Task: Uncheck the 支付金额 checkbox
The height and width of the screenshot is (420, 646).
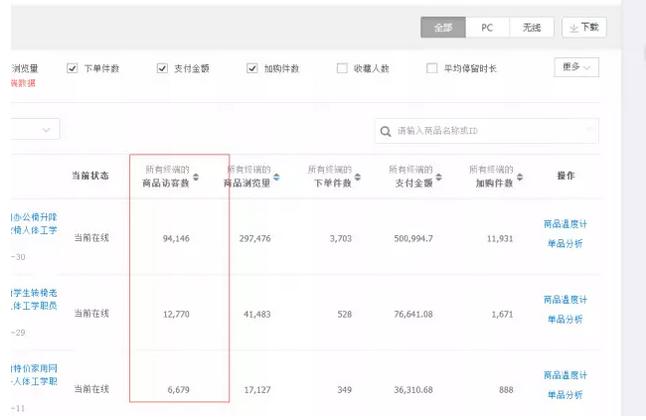Action: coord(162,68)
